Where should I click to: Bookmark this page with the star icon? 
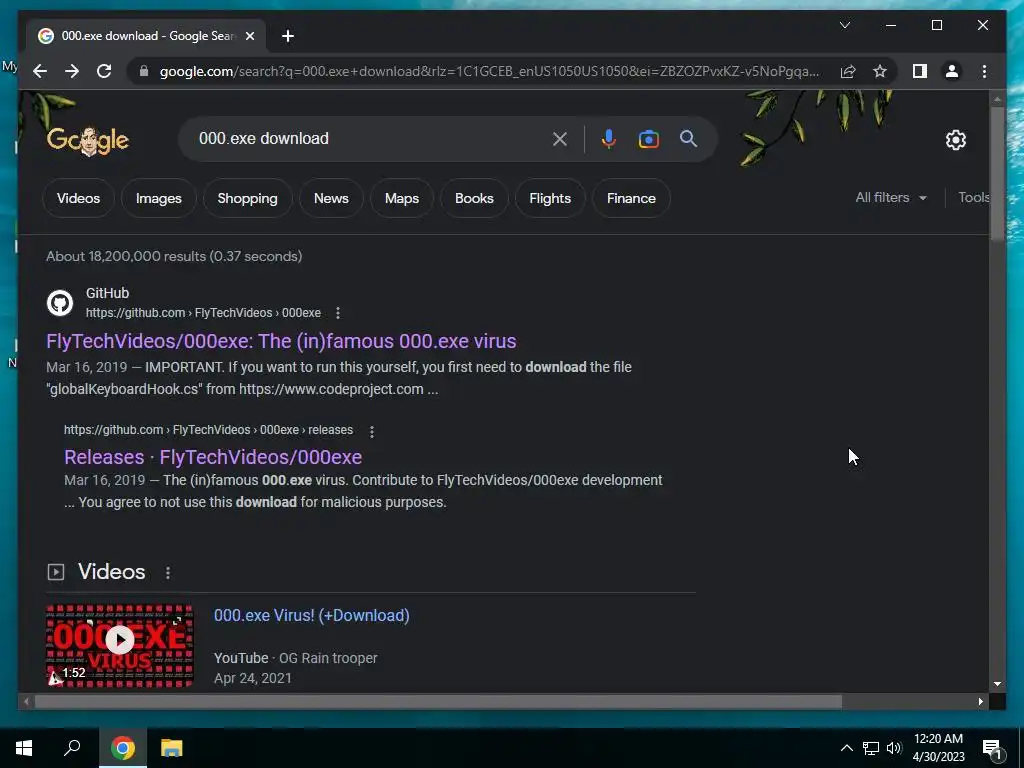[x=880, y=71]
